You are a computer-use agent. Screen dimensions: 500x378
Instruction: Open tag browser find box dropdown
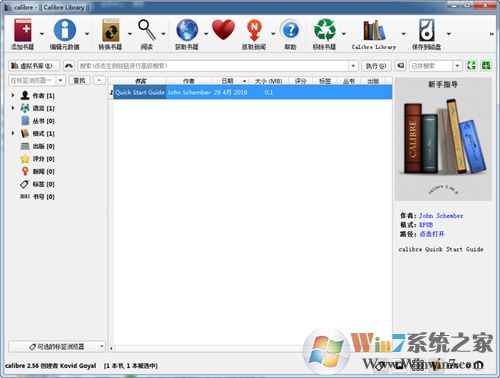click(x=60, y=80)
